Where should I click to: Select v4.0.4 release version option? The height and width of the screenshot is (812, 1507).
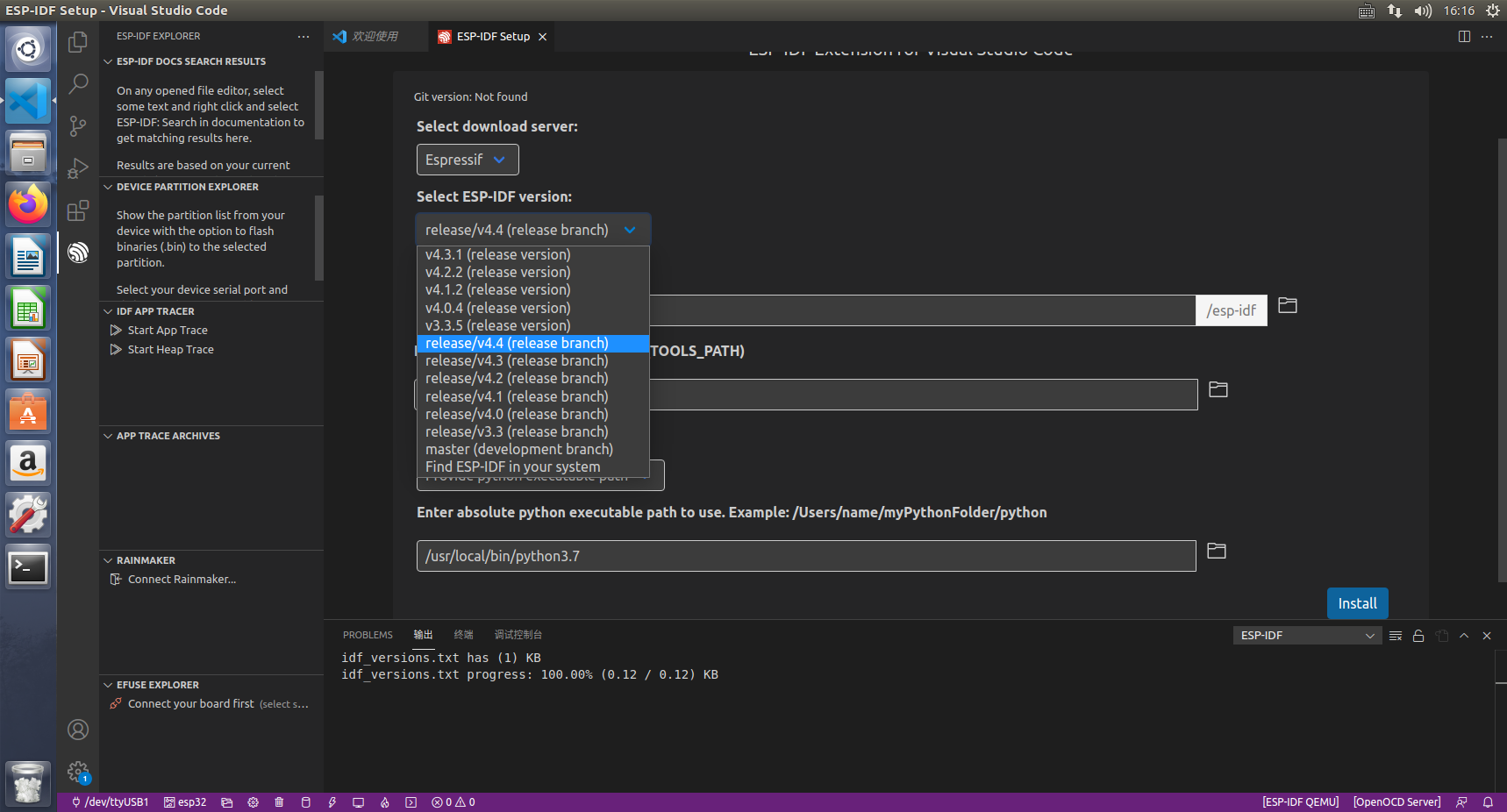[x=532, y=308]
